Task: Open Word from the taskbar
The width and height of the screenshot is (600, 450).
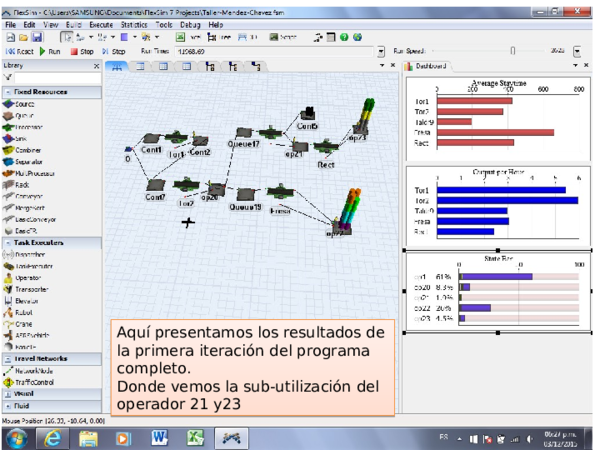Action: (158, 438)
